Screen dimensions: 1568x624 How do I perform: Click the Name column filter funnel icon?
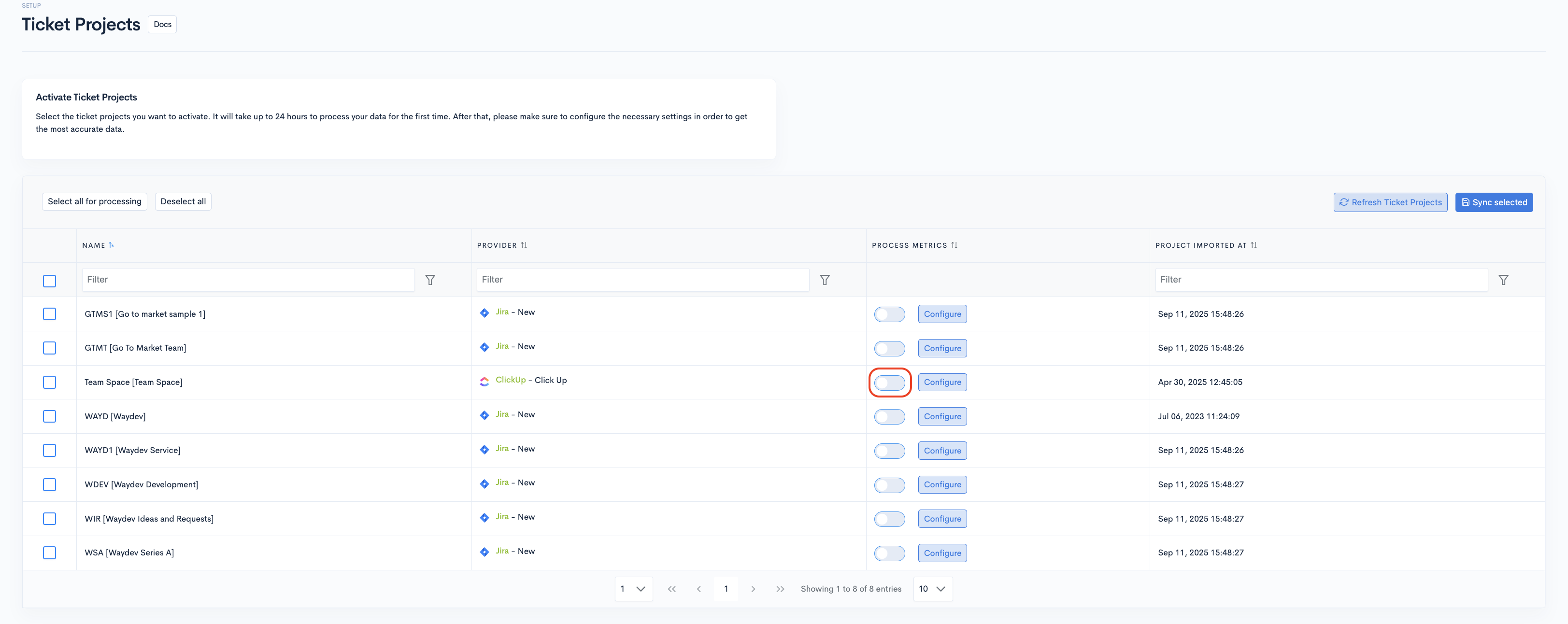(x=430, y=280)
